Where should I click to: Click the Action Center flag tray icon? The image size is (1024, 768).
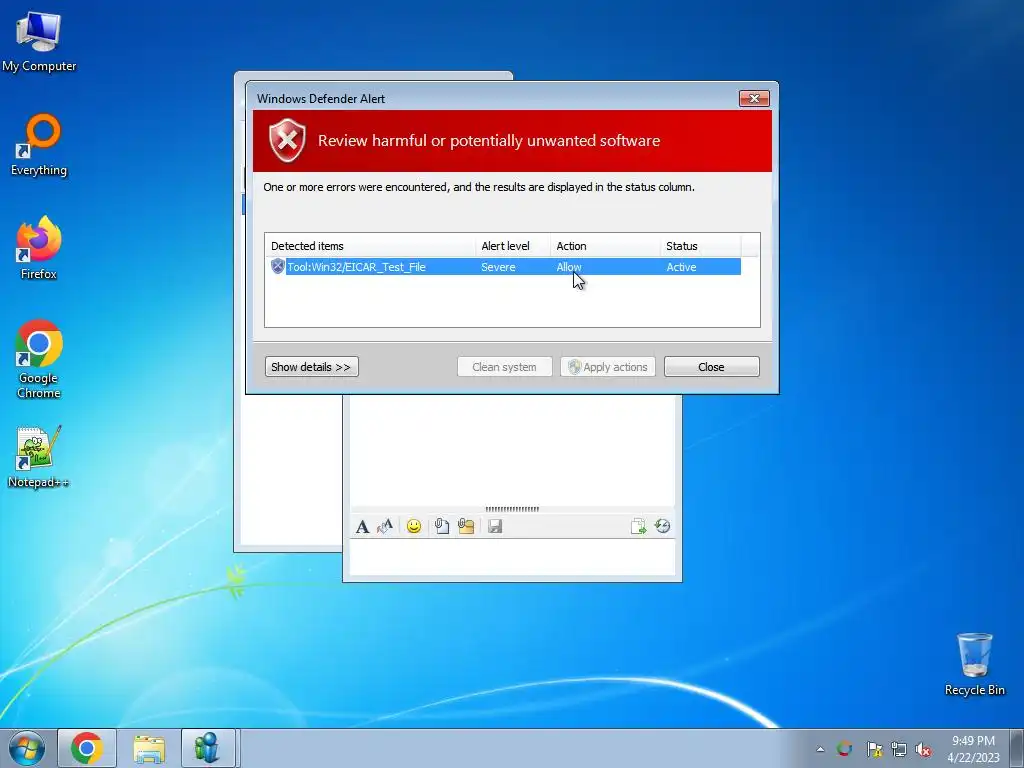[x=874, y=749]
